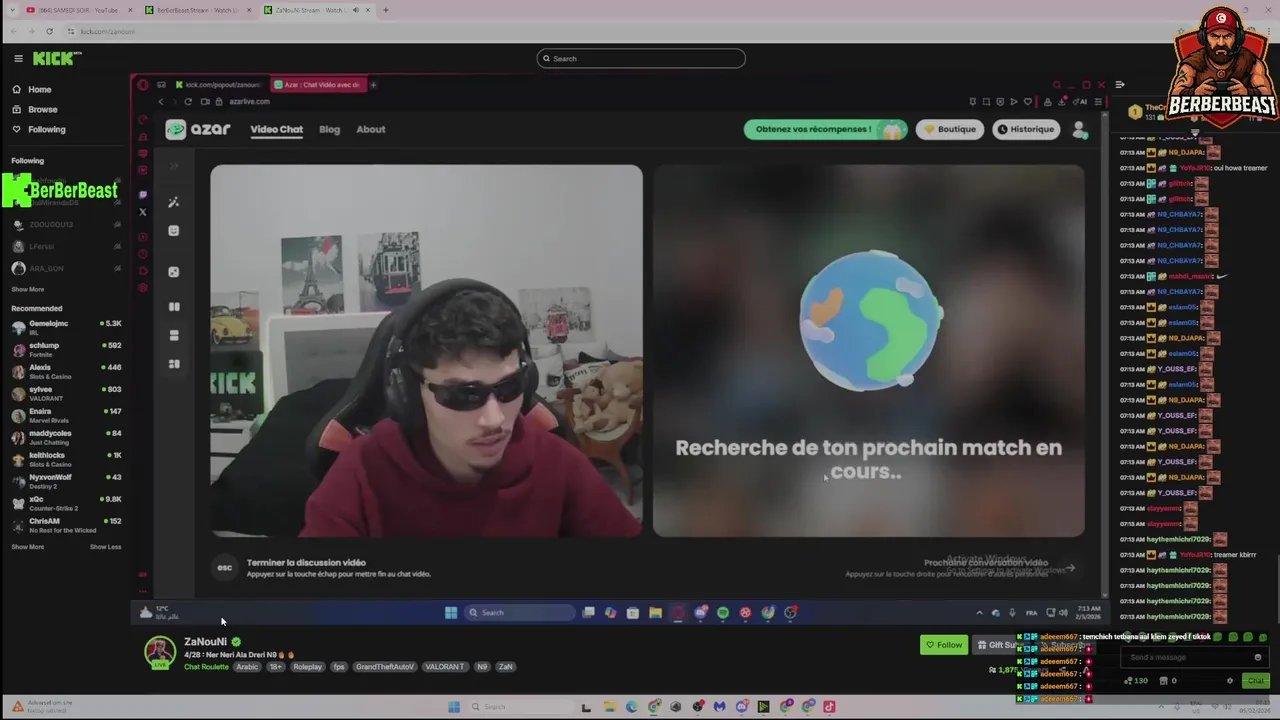Click the Kick search field

pos(641,58)
